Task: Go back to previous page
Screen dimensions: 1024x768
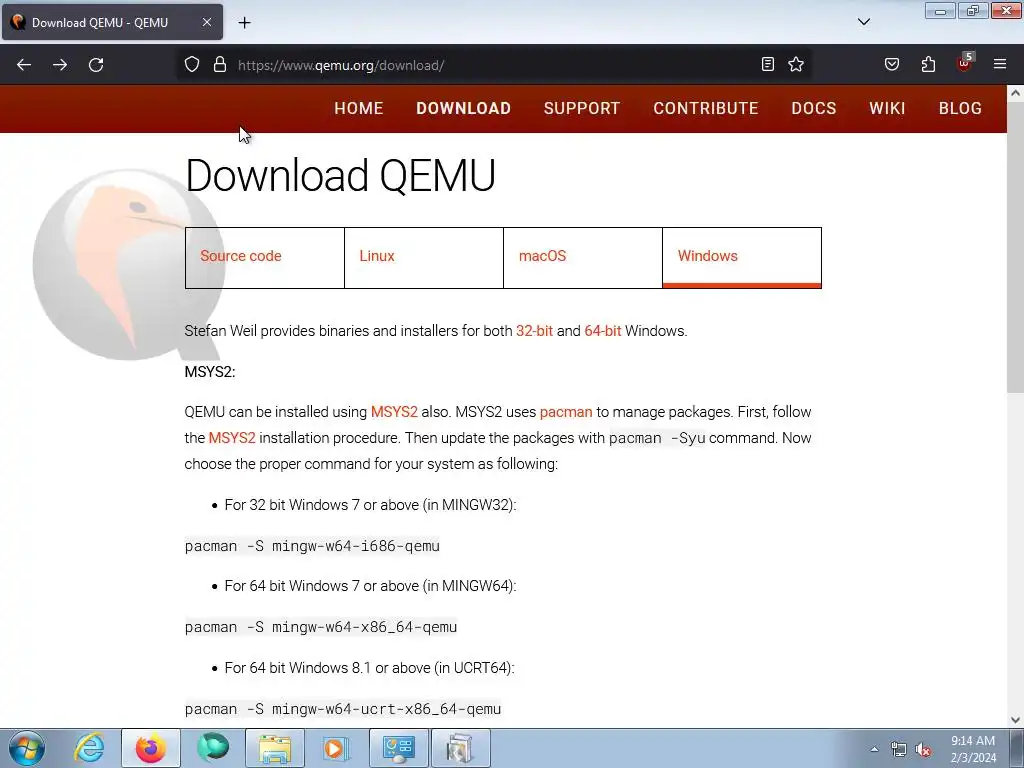Action: [x=24, y=65]
